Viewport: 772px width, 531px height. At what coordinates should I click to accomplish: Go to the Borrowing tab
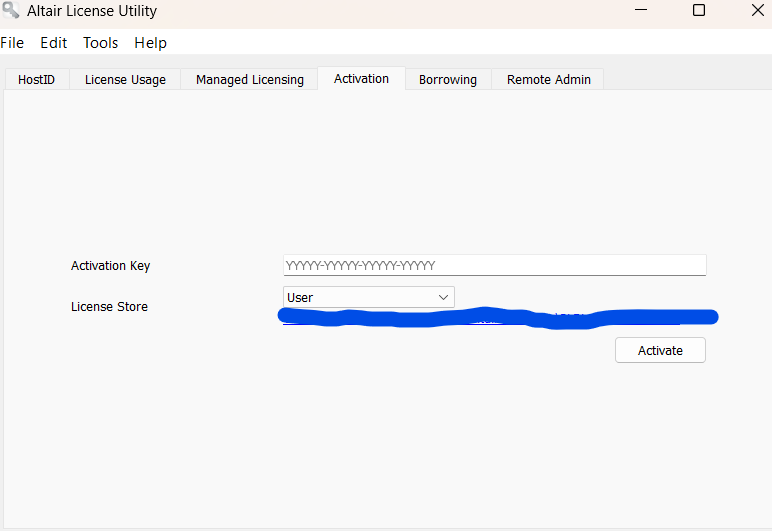[448, 79]
